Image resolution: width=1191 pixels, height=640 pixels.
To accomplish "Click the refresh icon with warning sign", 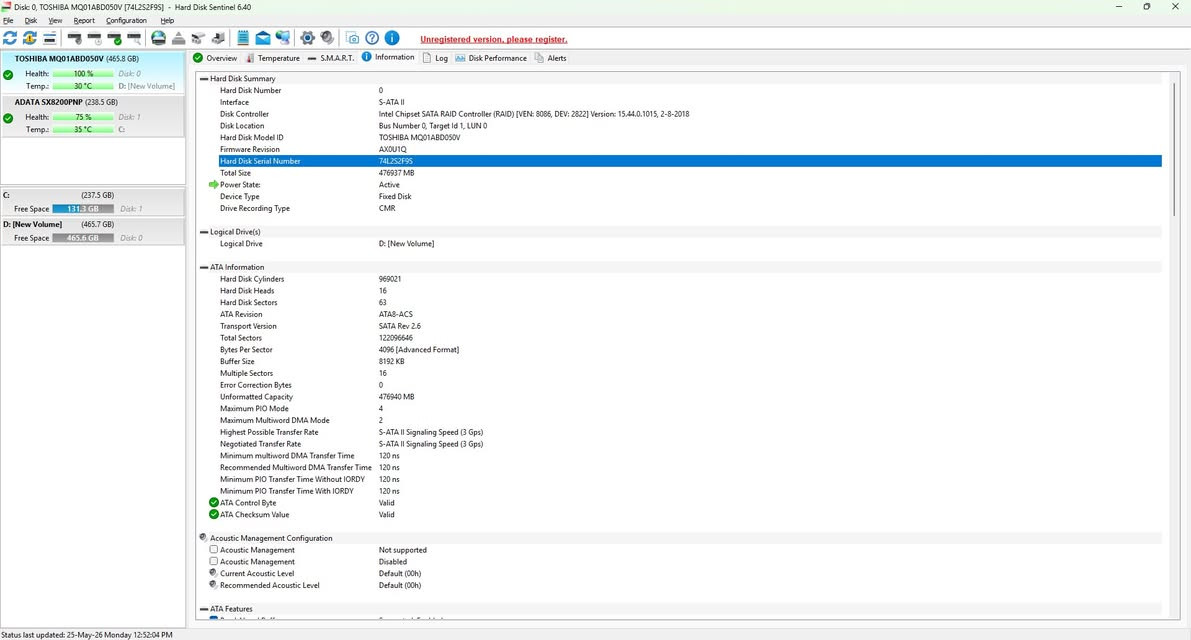I will coord(30,38).
